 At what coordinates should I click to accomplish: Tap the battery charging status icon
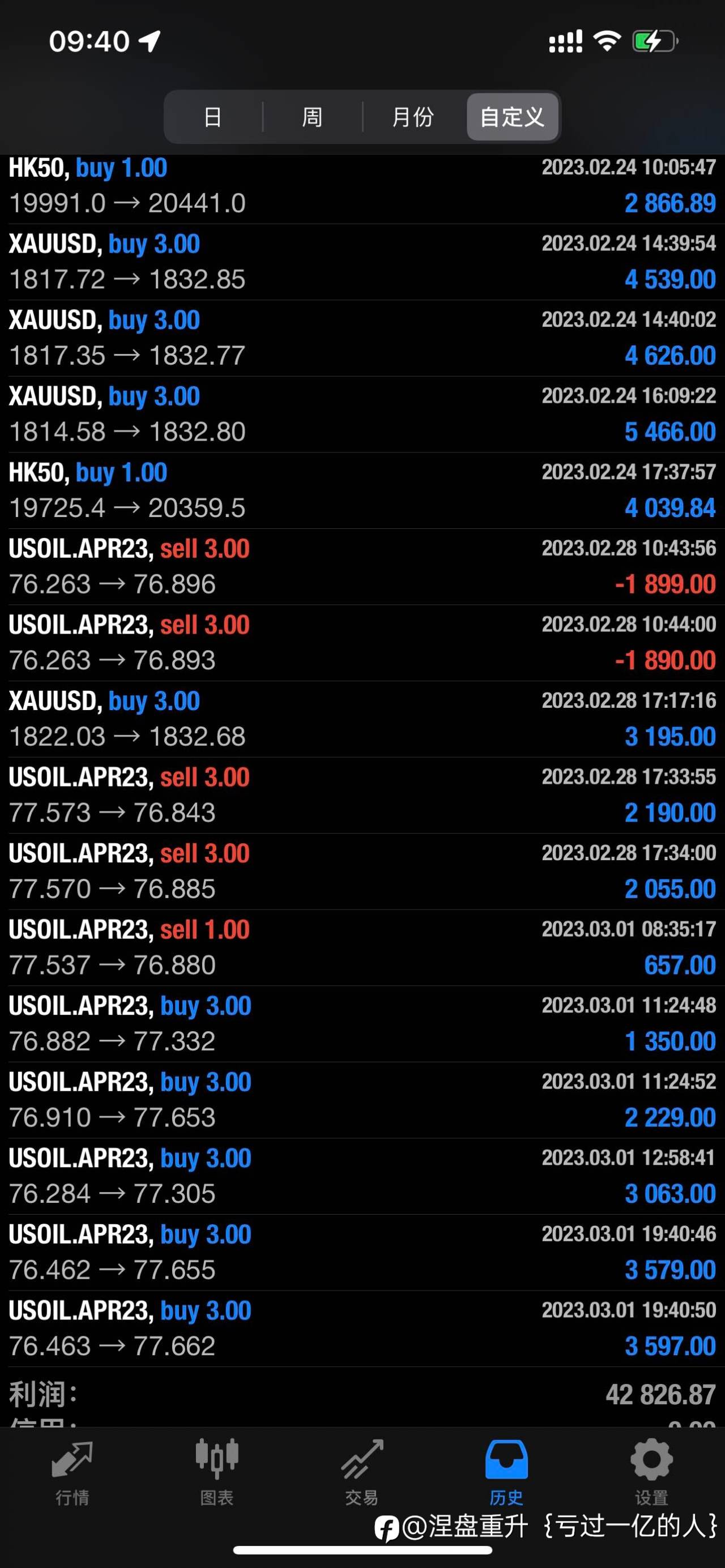coord(655,41)
